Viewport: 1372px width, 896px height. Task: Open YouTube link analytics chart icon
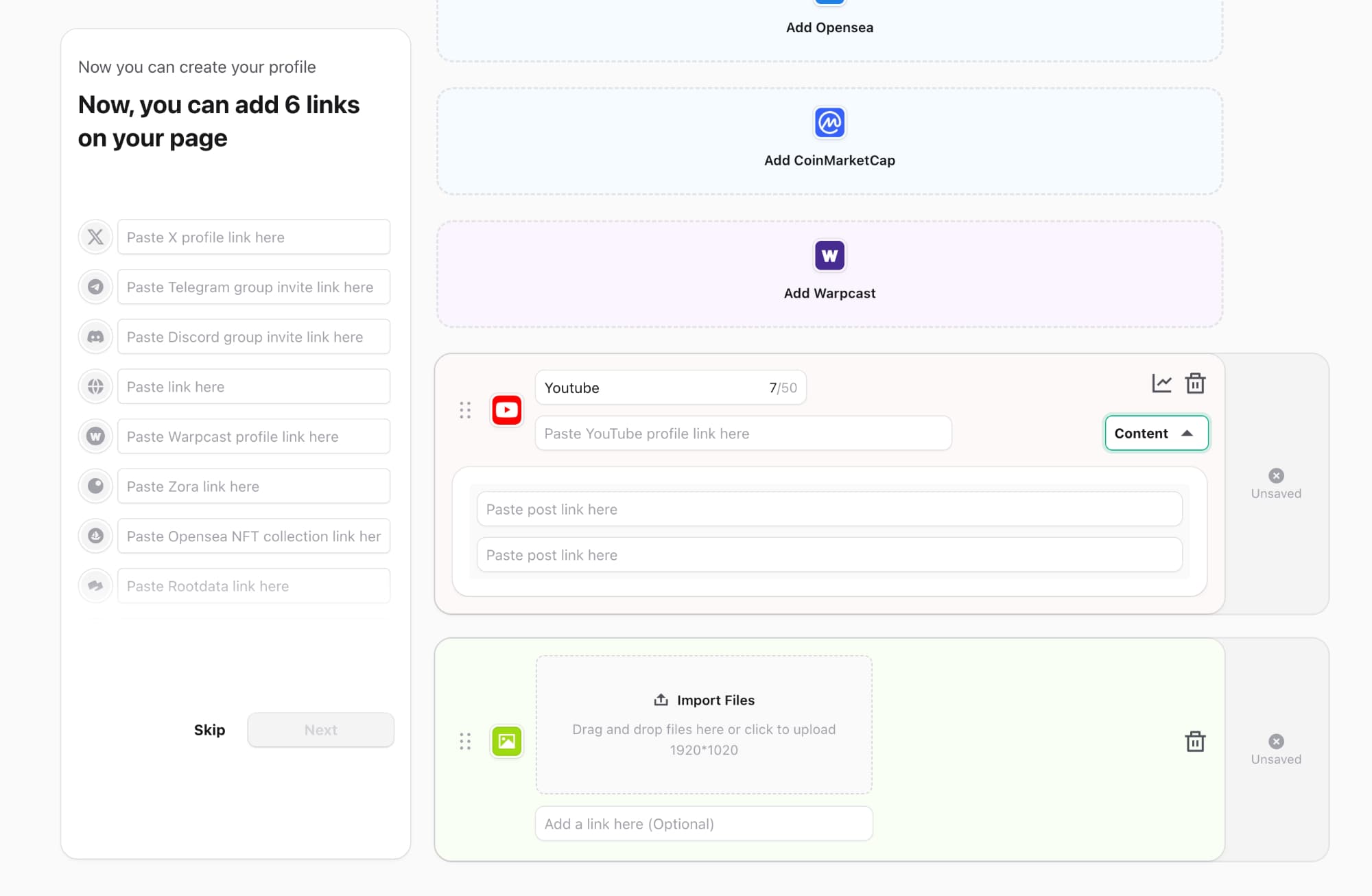click(1161, 384)
